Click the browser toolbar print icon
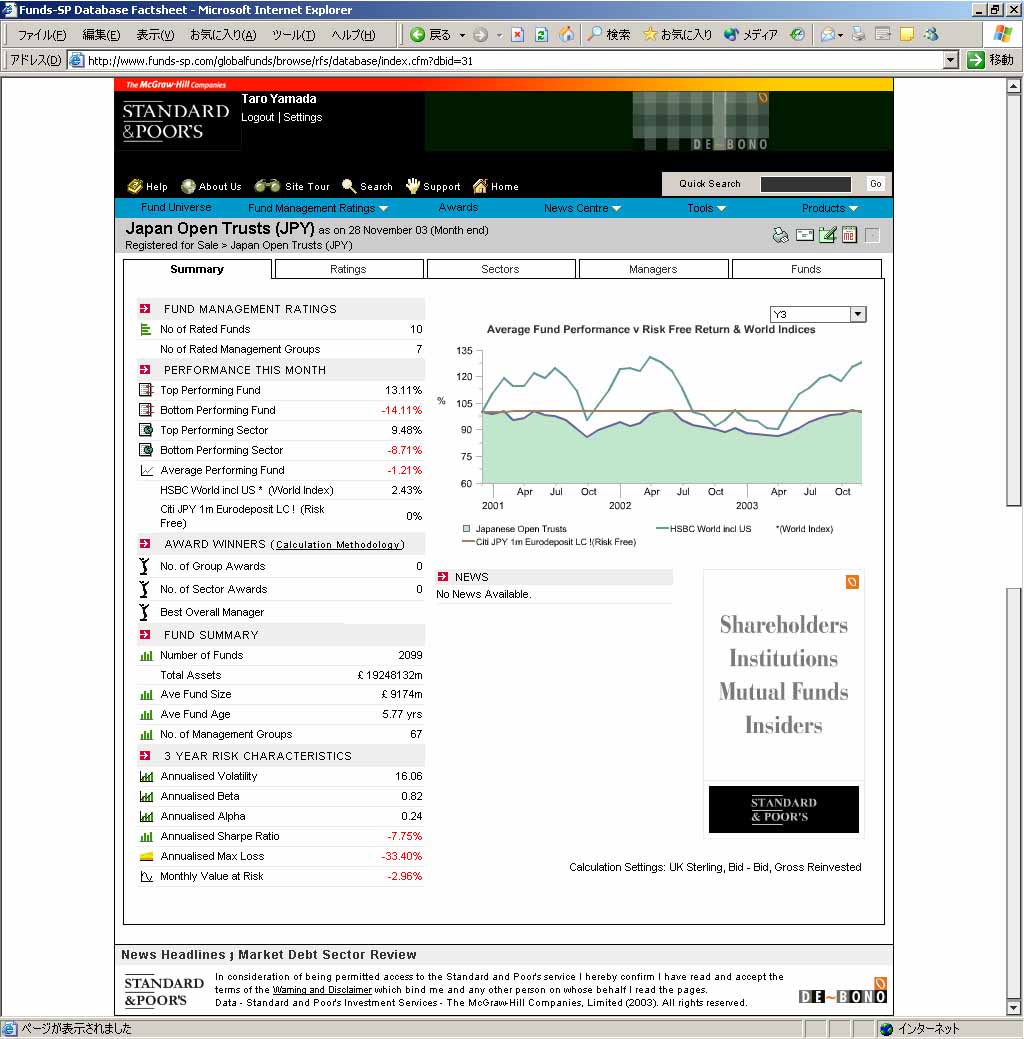Image resolution: width=1024 pixels, height=1039 pixels. pyautogui.click(x=858, y=34)
